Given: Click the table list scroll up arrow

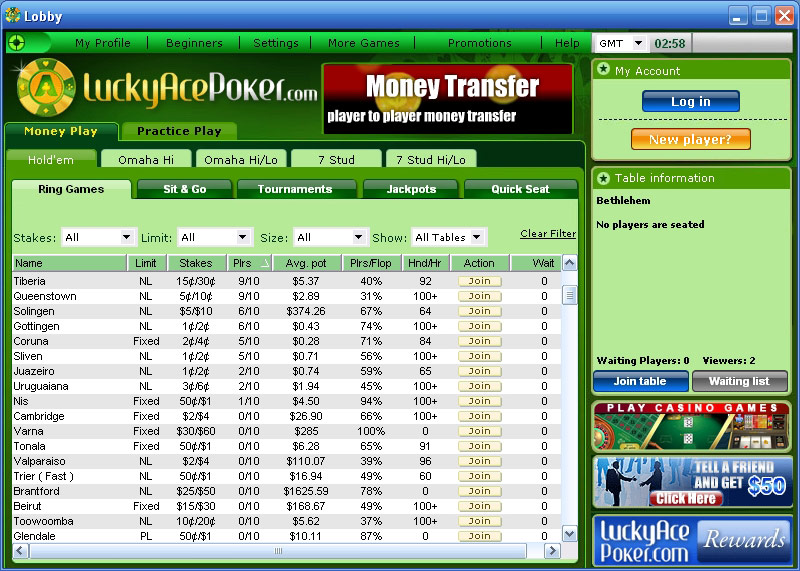Looking at the screenshot, I should coord(569,263).
